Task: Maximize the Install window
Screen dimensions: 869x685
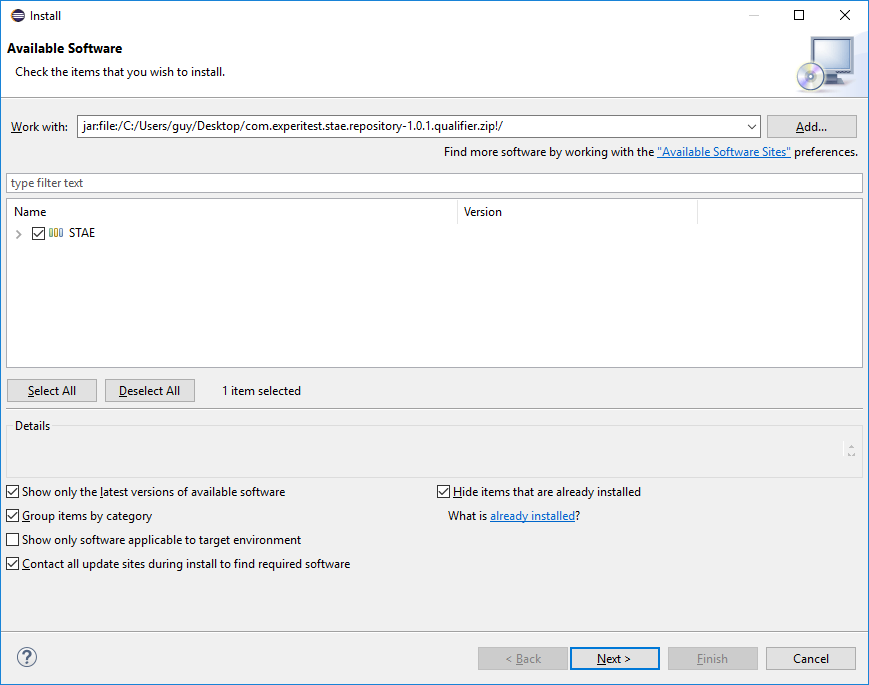Action: pos(799,15)
